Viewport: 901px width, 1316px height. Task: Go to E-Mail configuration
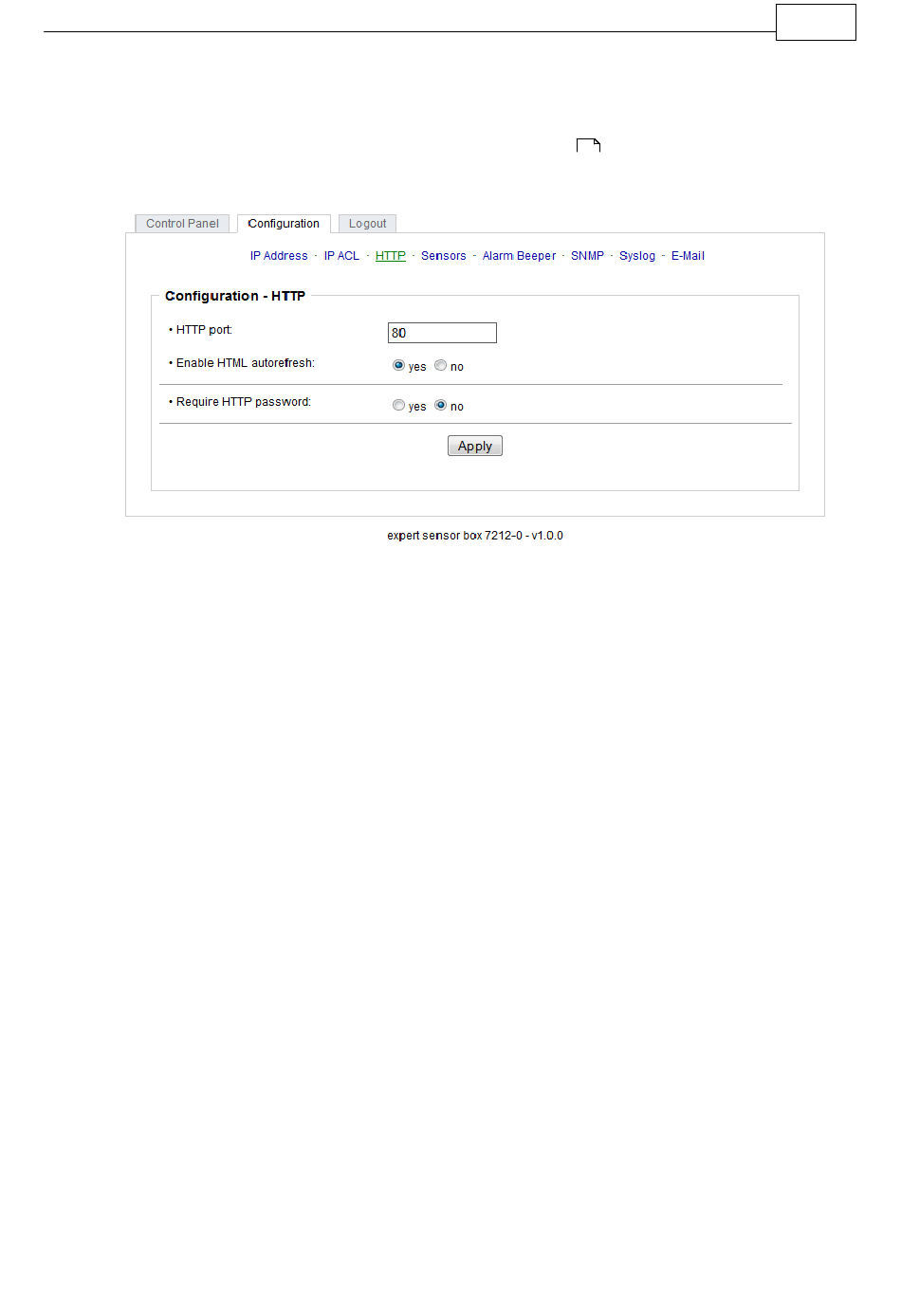688,256
